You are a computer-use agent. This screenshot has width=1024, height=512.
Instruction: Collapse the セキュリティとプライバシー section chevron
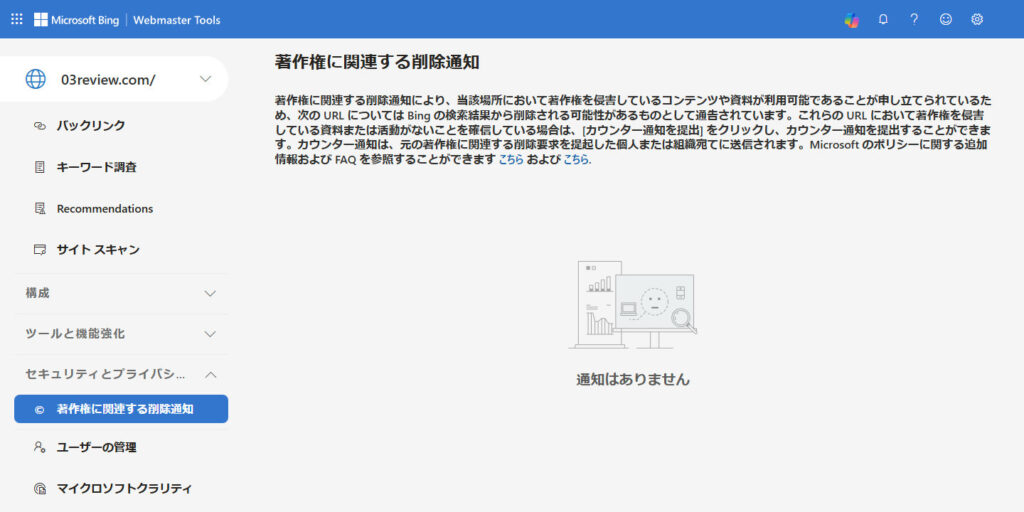[x=210, y=375]
